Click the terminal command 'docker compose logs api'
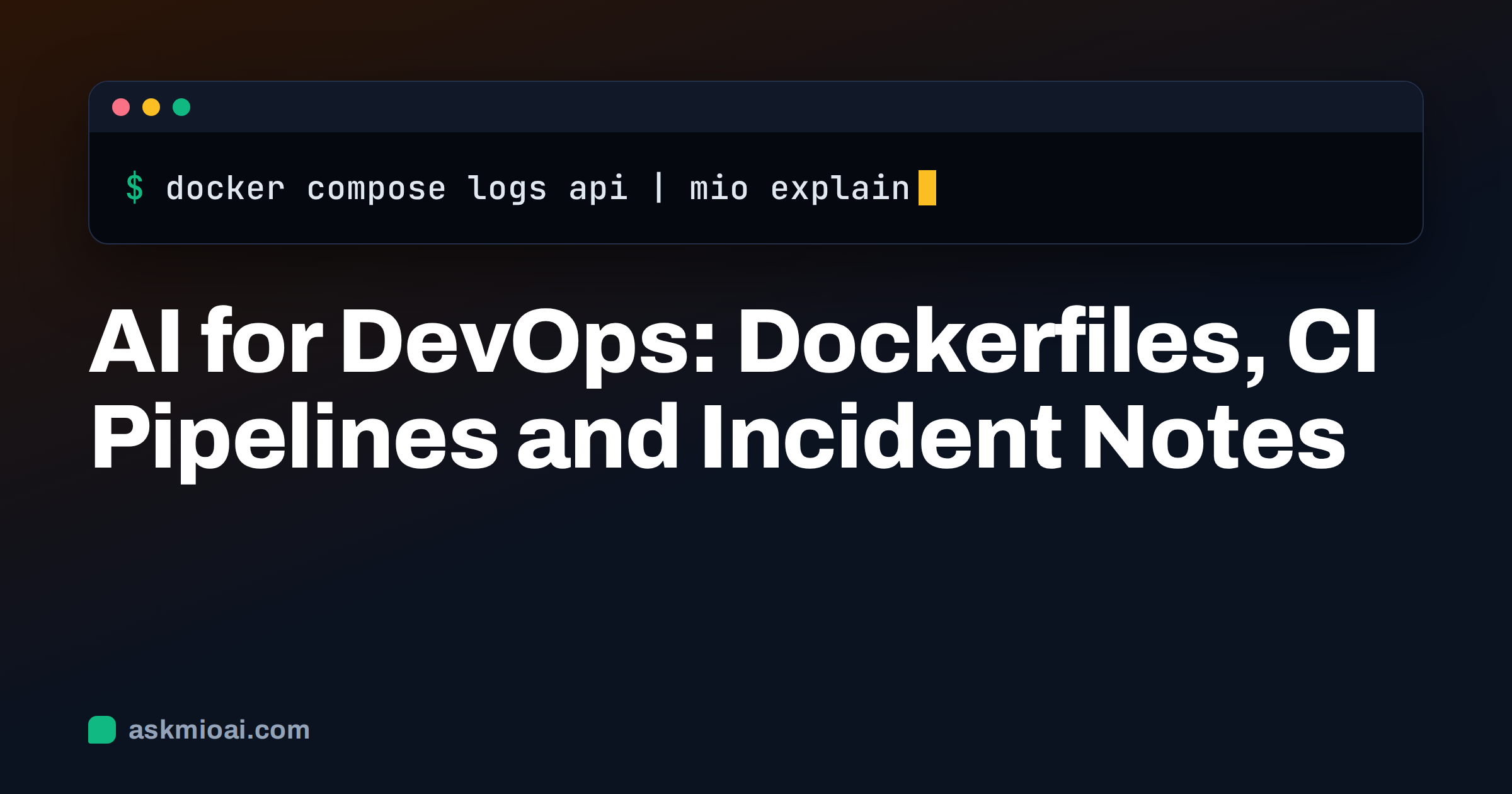 (397, 188)
